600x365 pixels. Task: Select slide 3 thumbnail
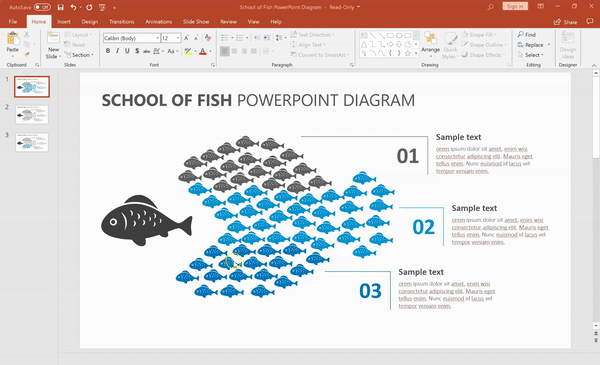tap(32, 142)
